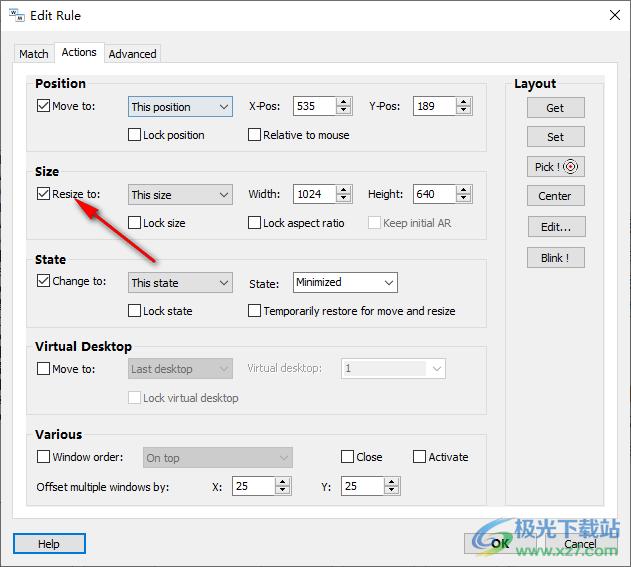Enable Lock aspect ratio

click(x=255, y=223)
